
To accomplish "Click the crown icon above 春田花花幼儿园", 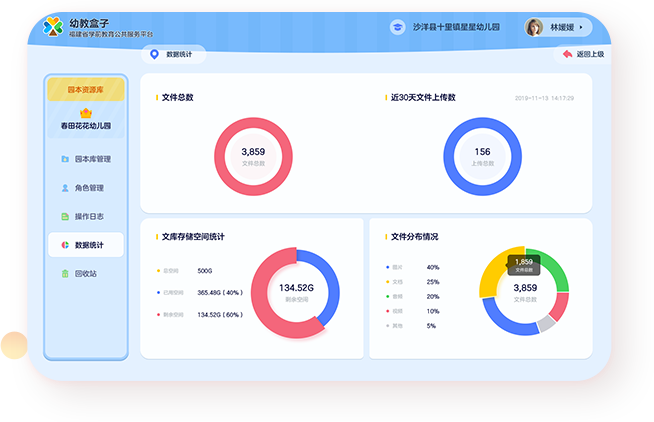I will (x=85, y=112).
